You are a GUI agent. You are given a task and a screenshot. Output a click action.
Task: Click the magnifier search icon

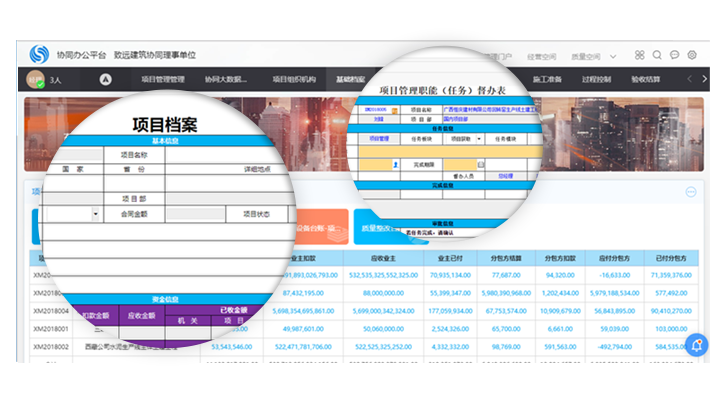(x=657, y=55)
